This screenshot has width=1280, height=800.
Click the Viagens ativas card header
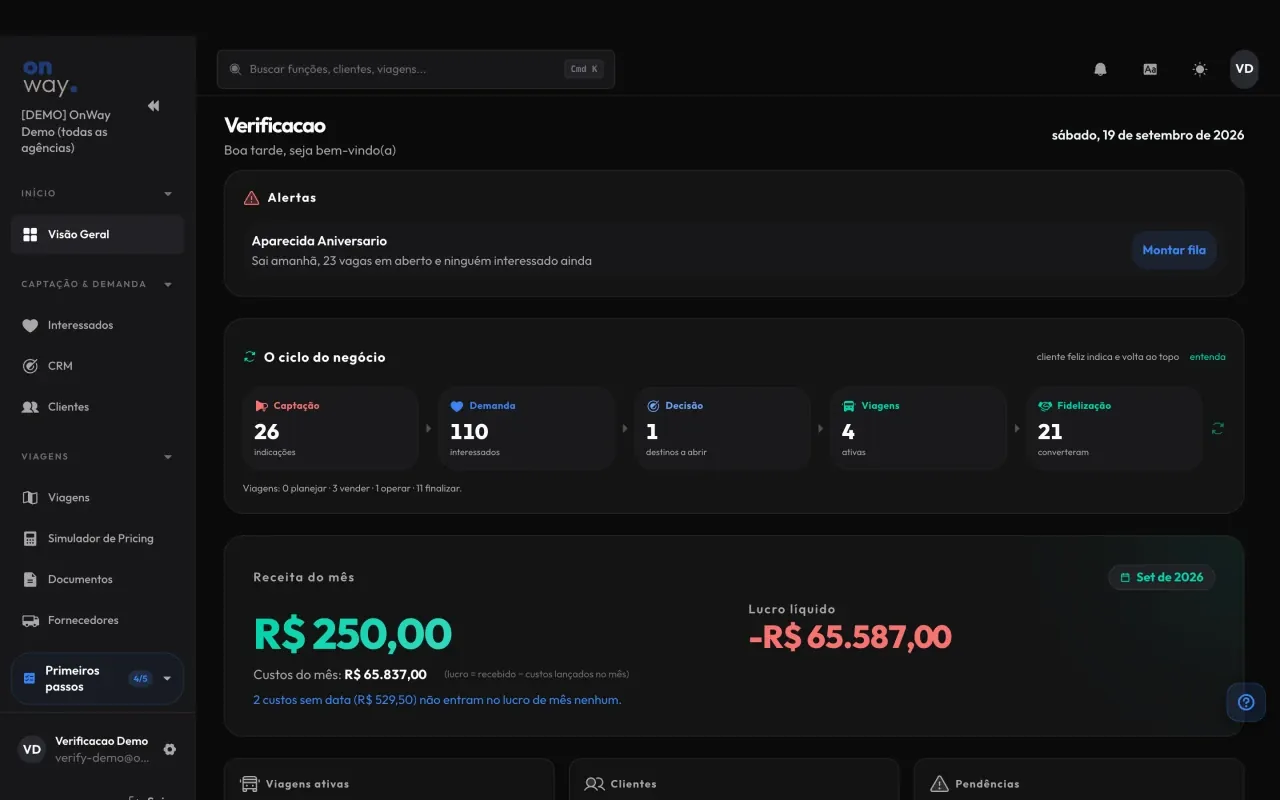(x=295, y=784)
